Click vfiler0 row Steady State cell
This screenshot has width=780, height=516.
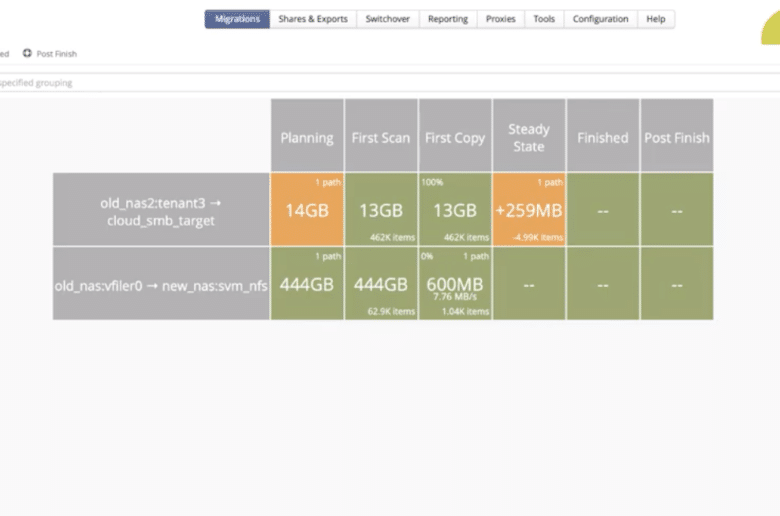(x=529, y=284)
